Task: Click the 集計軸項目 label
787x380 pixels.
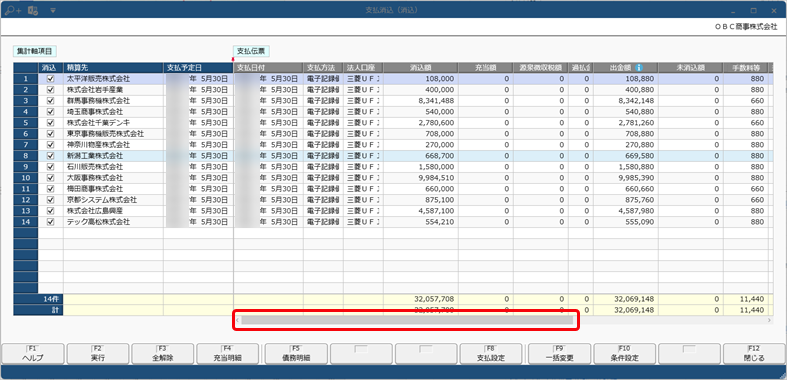Action: (35, 51)
